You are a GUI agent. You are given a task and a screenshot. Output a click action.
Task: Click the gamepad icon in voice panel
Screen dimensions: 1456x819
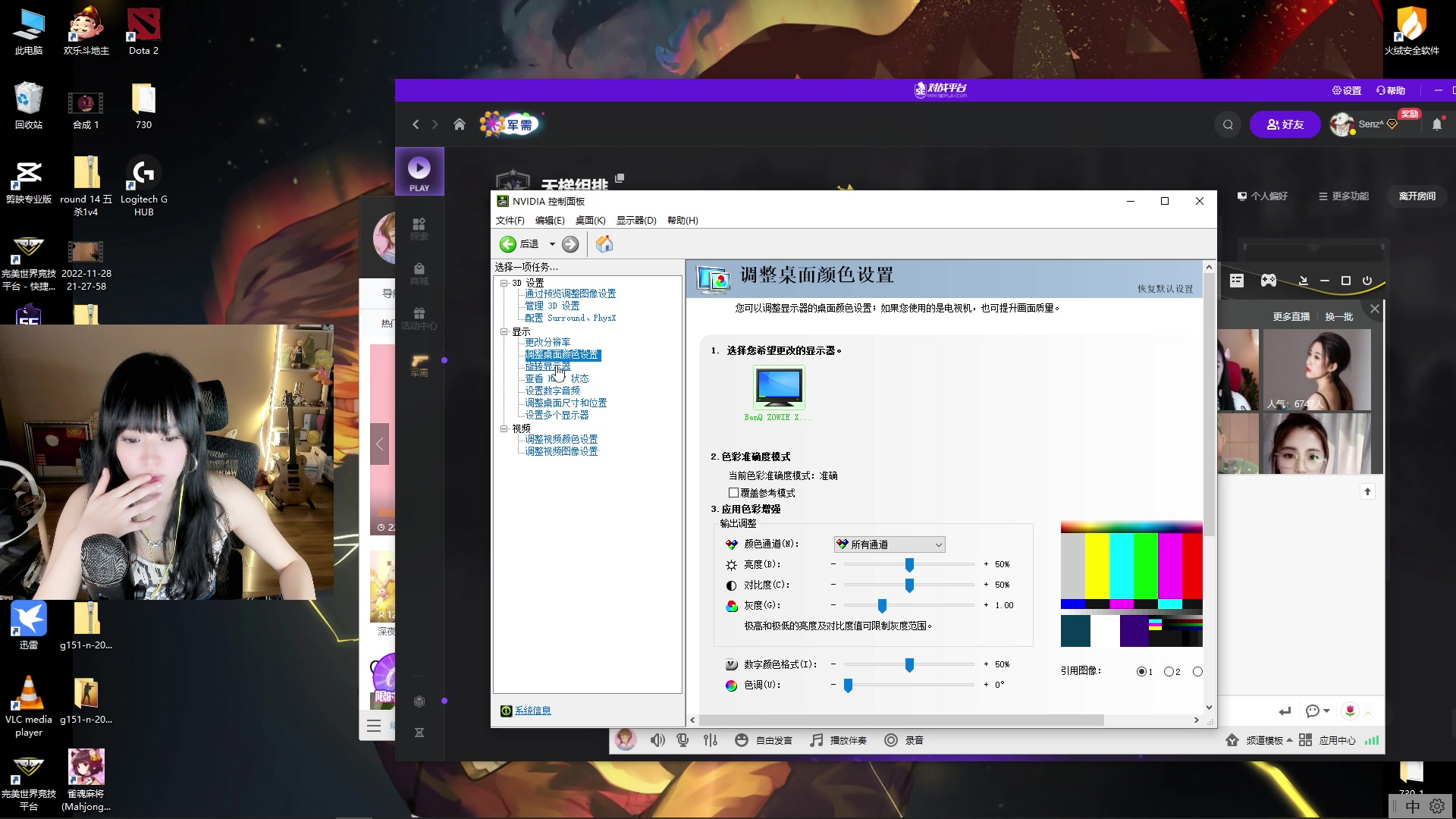[1269, 281]
